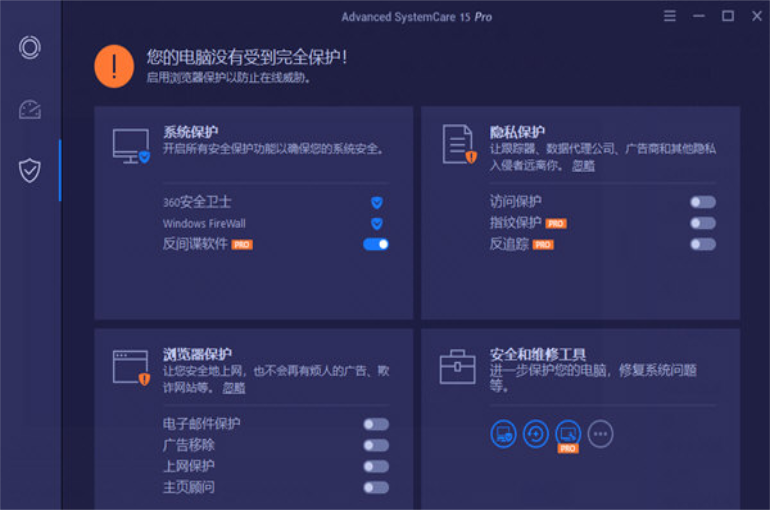Open the PRO screen tool icon
The width and height of the screenshot is (770, 510).
pos(568,434)
